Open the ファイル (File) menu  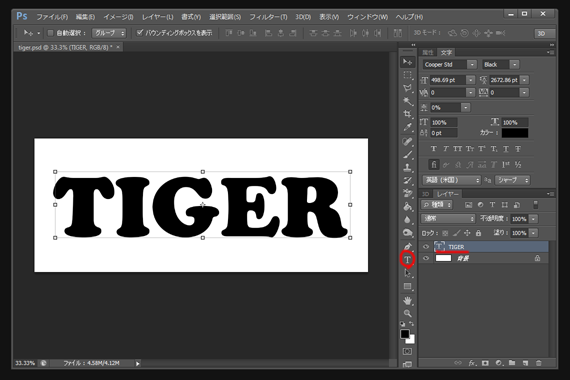(x=52, y=17)
